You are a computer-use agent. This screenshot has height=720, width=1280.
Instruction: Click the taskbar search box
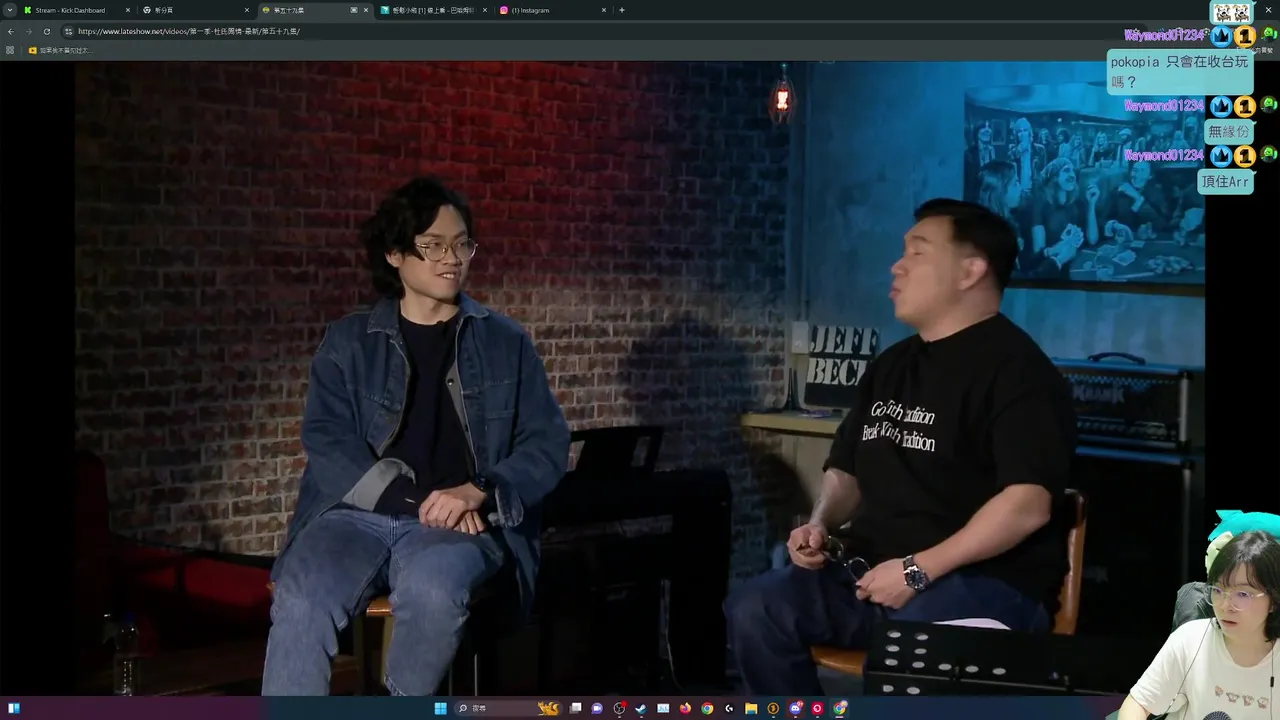[509, 708]
